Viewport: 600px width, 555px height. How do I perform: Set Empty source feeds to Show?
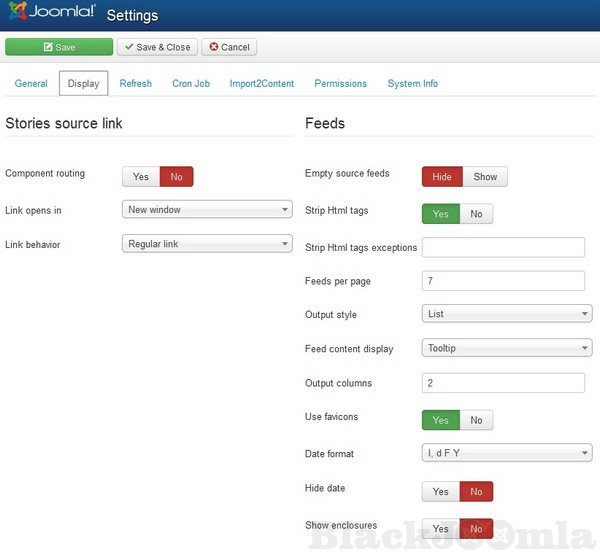pos(485,177)
